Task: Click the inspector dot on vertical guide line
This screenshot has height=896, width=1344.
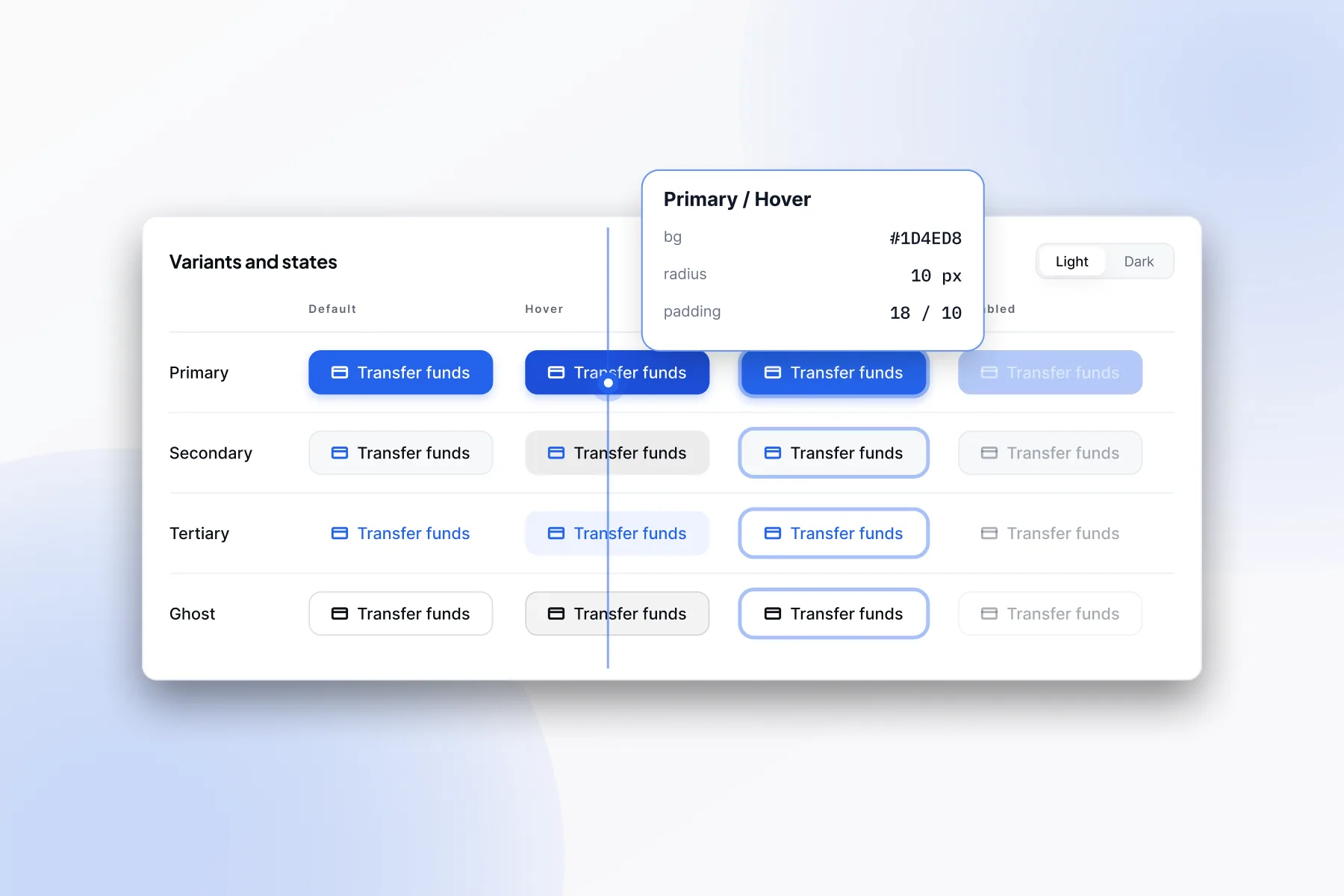Action: 609,383
